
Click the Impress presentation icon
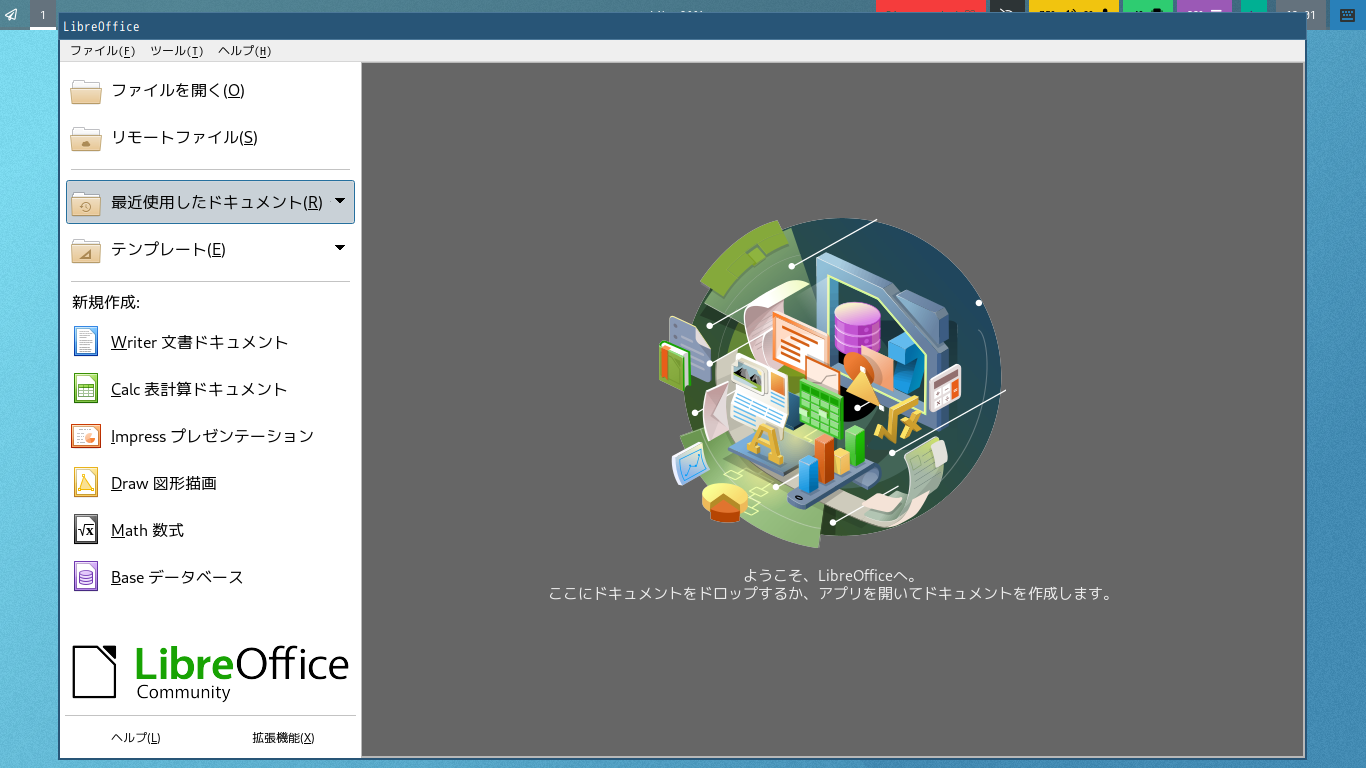click(86, 436)
